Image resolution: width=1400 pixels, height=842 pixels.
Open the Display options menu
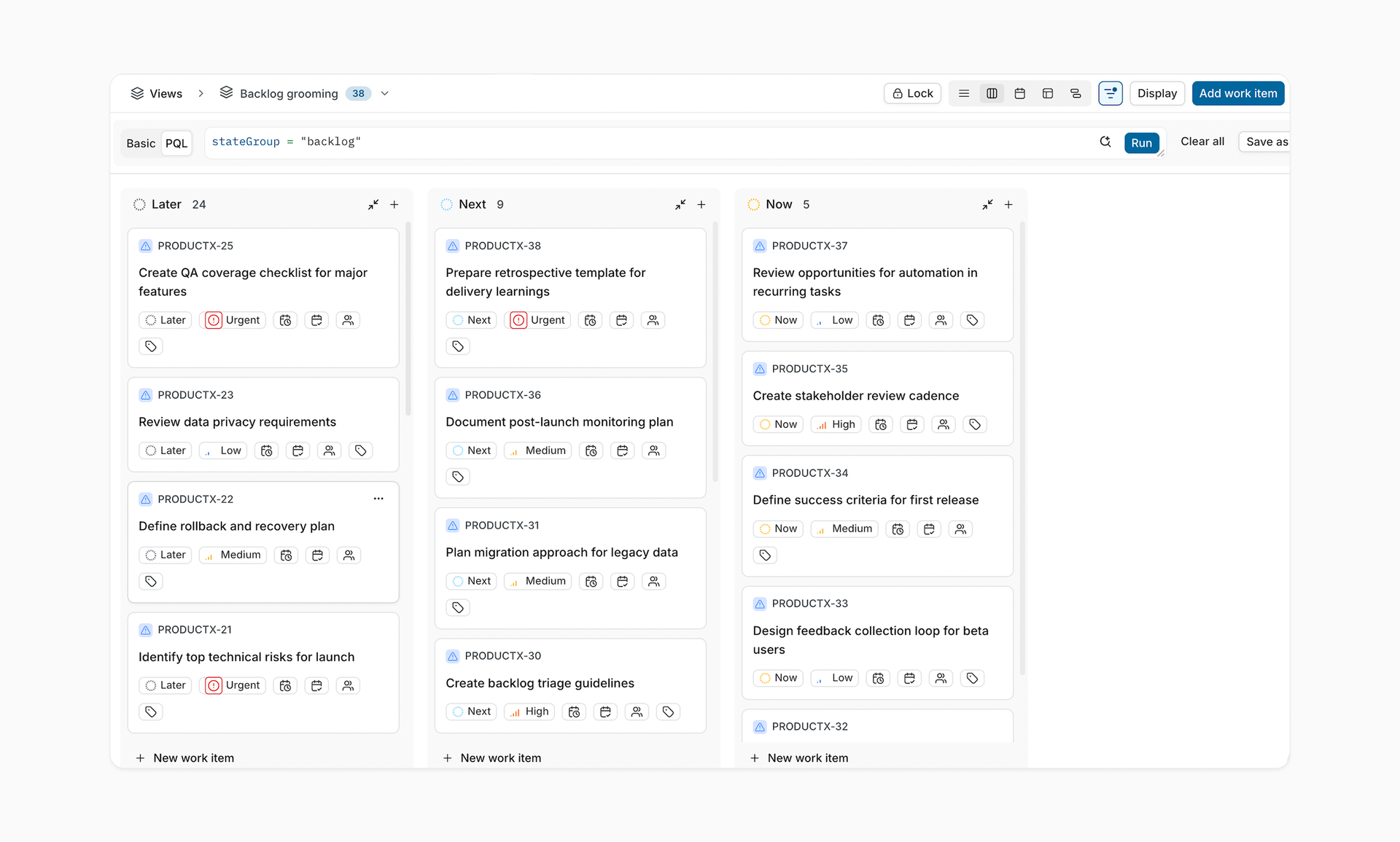[x=1156, y=93]
